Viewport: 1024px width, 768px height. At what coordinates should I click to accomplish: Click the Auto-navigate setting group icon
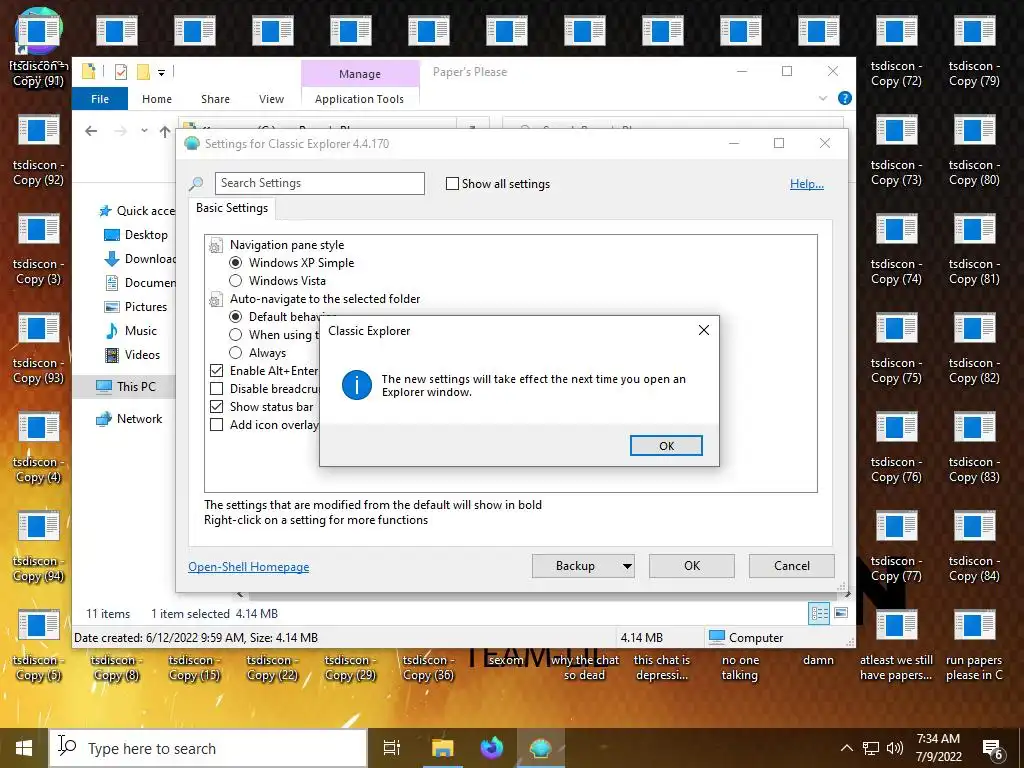click(216, 300)
